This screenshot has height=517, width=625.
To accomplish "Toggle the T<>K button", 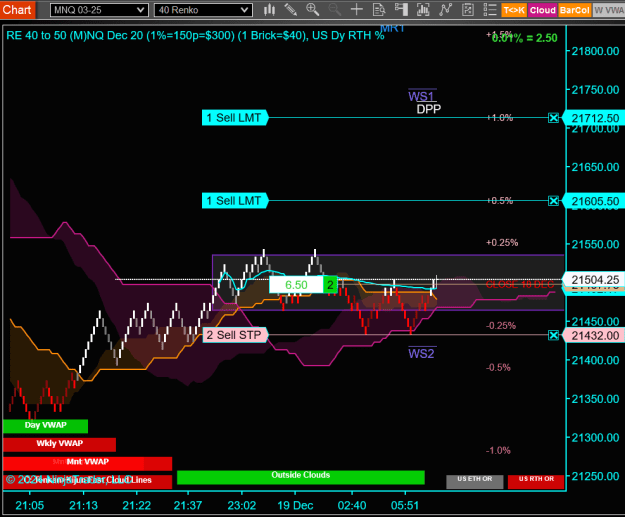I will pyautogui.click(x=514, y=10).
